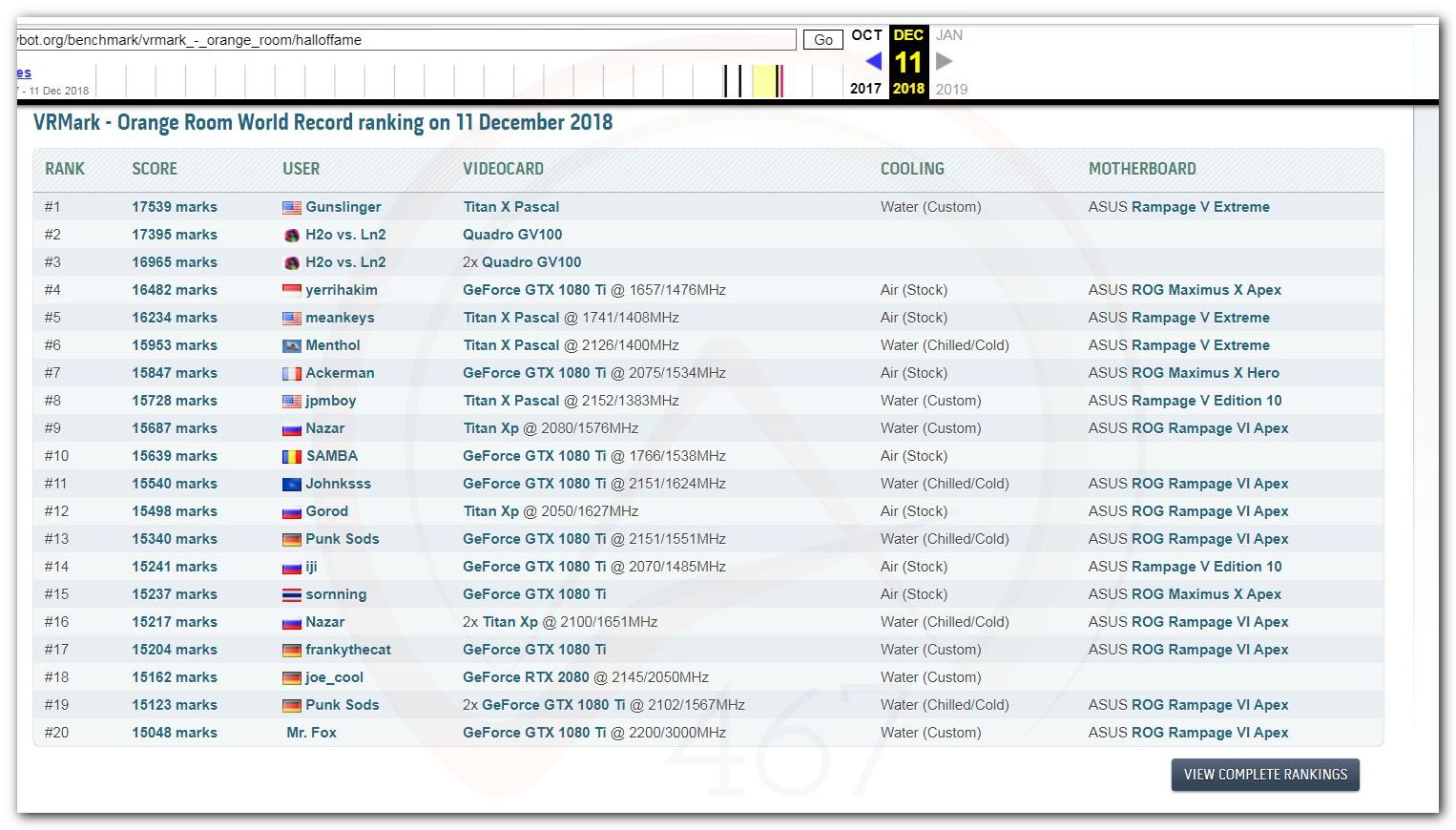Click the flag icon beside Gorod

coord(292,511)
